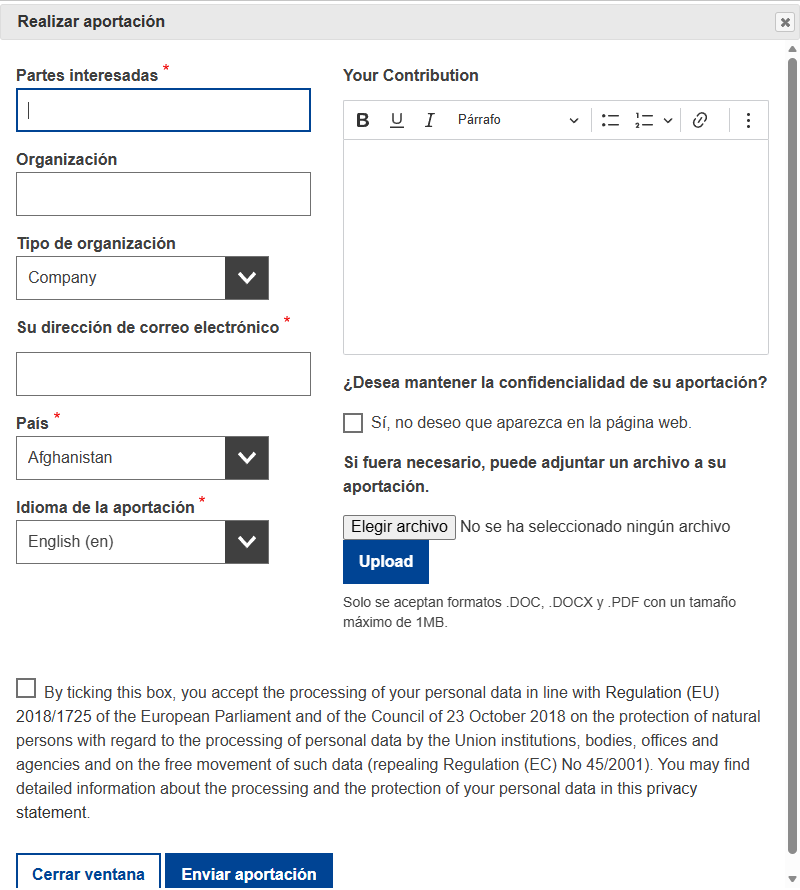This screenshot has height=890, width=800.
Task: Open the Párrafo style dropdown
Action: (517, 120)
